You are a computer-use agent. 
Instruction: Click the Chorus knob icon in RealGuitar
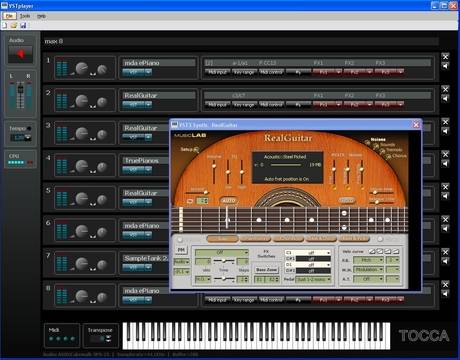coord(388,156)
